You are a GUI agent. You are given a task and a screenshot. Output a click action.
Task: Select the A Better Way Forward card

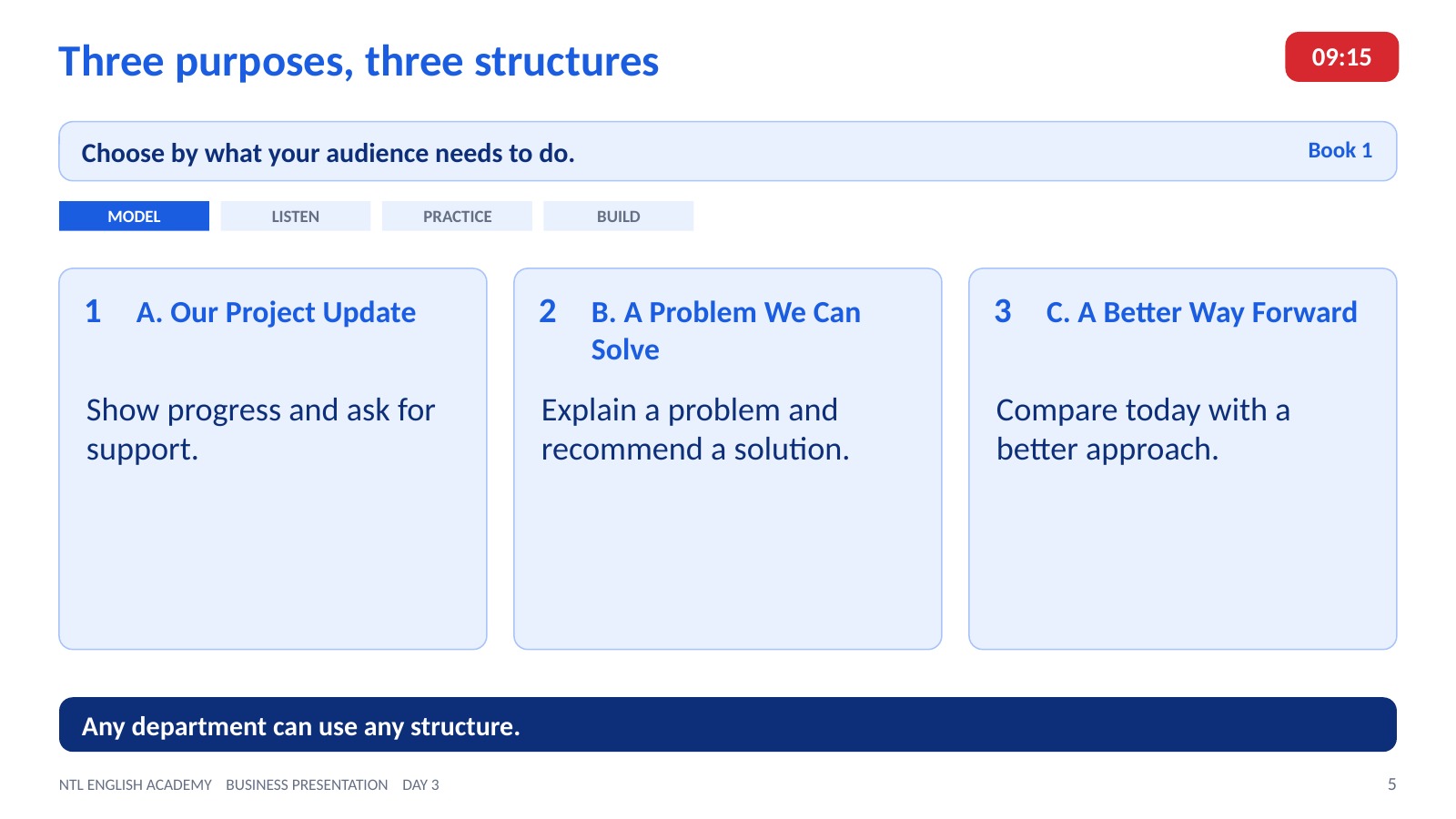coord(1183,459)
